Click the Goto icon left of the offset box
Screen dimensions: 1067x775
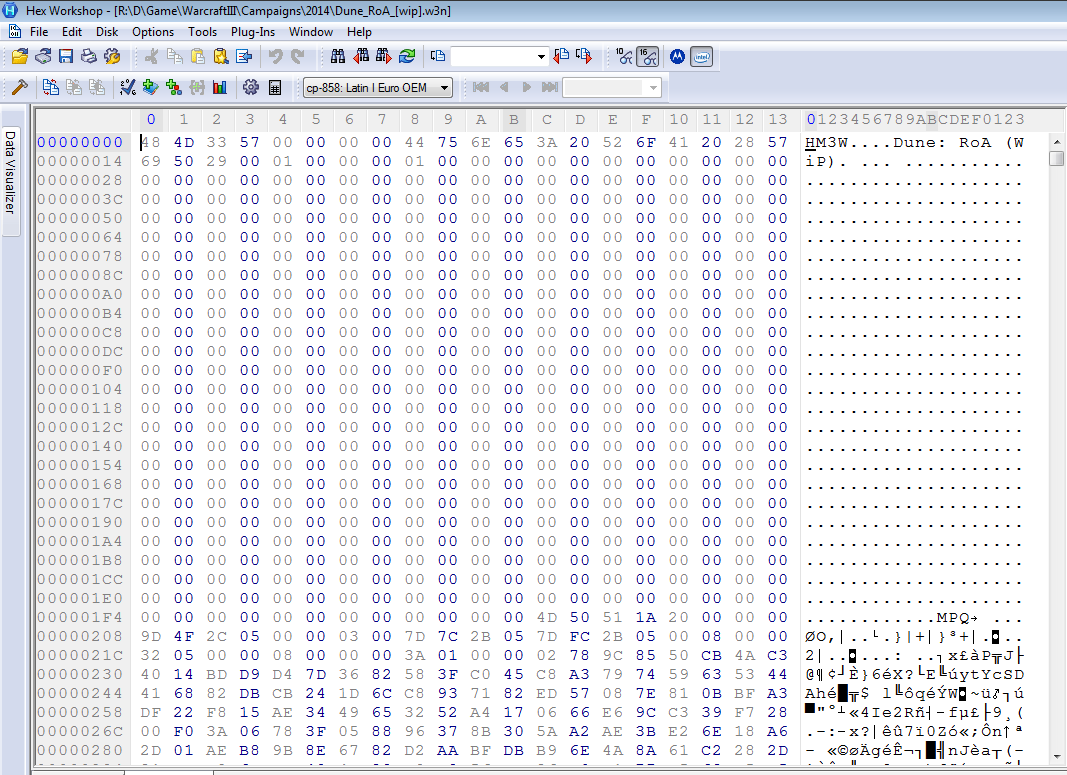pyautogui.click(x=438, y=56)
